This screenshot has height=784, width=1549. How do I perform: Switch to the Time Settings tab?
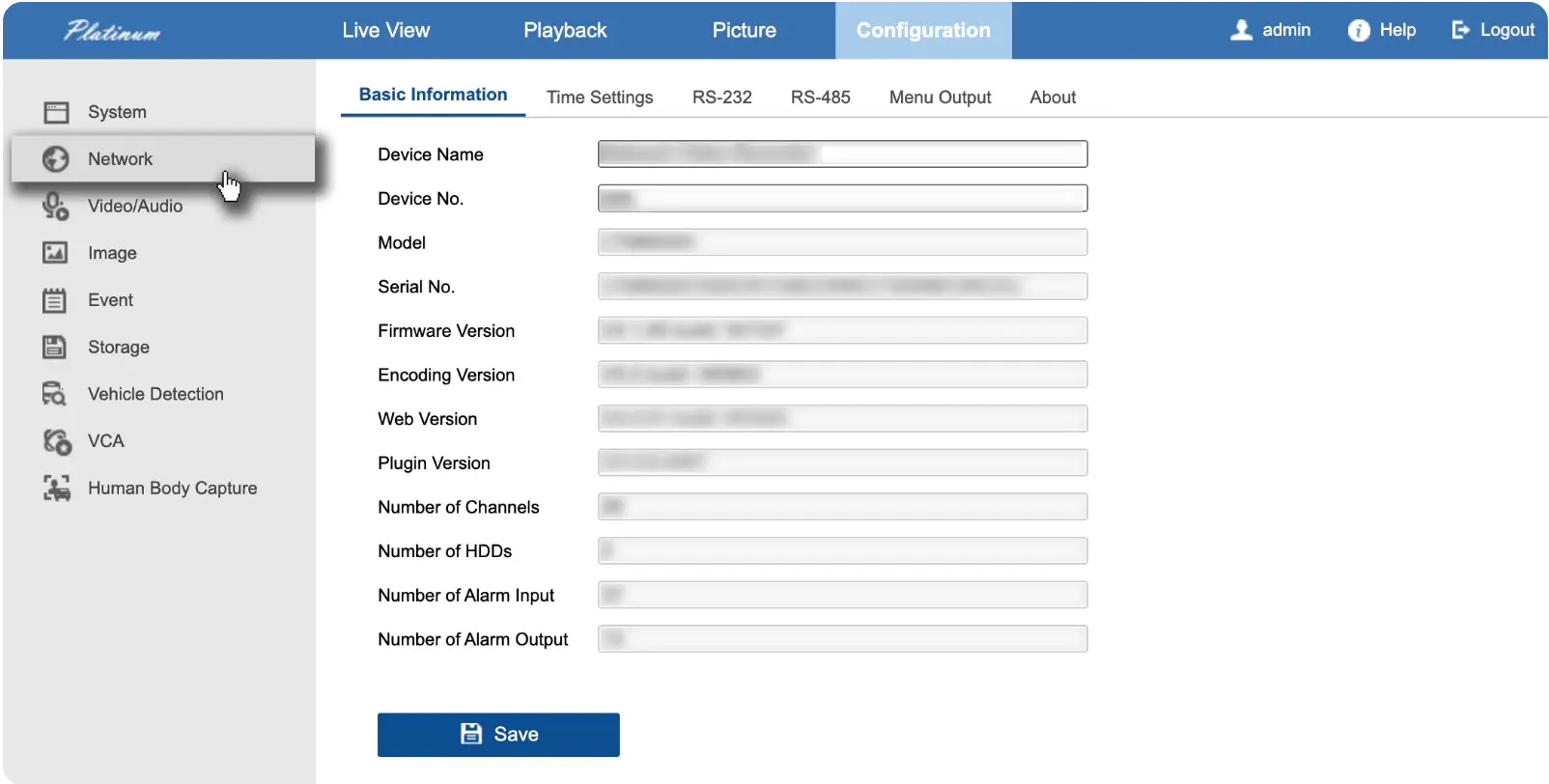[600, 98]
